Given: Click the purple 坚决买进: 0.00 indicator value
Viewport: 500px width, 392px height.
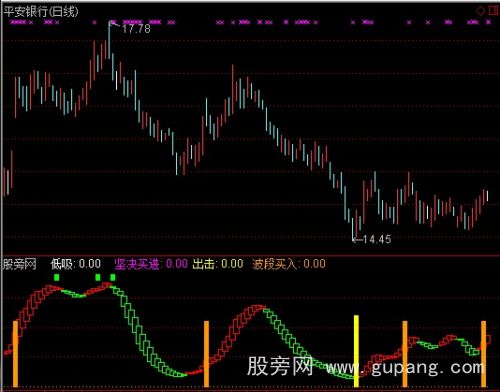Looking at the screenshot, I should (x=151, y=264).
